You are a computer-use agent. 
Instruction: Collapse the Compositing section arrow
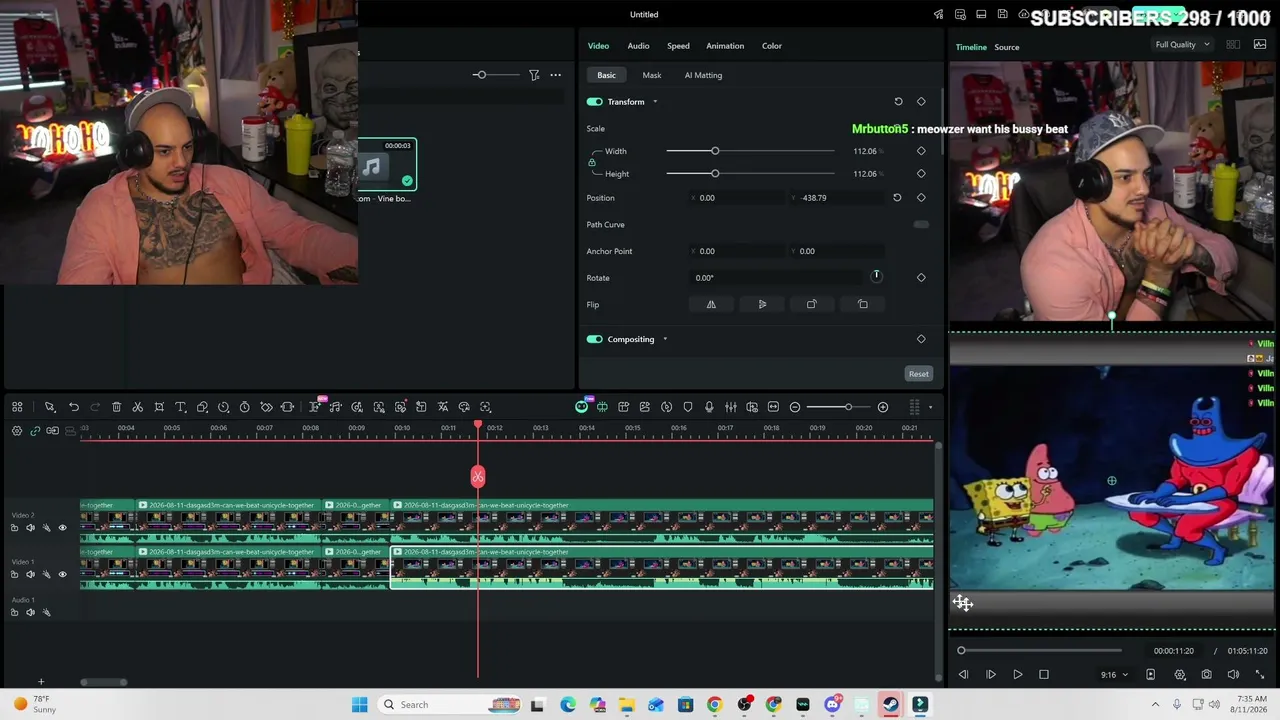point(665,339)
